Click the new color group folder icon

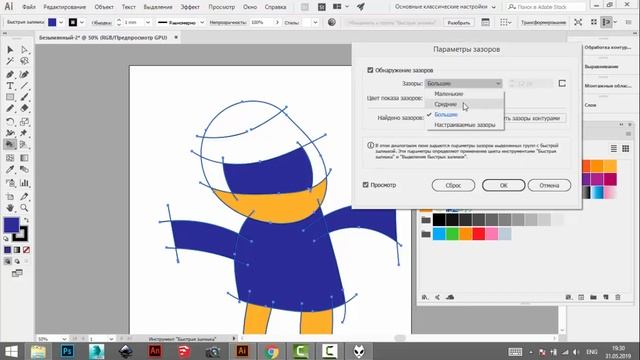click(593, 297)
